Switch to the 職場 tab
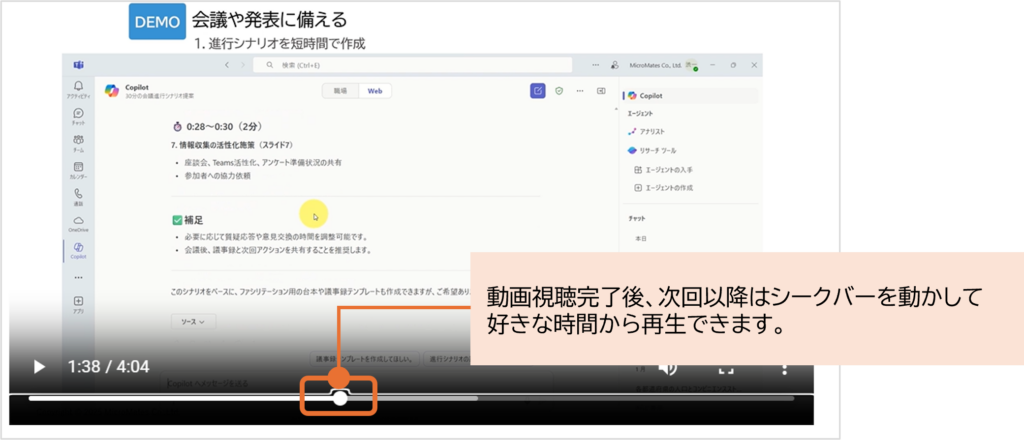 (340, 90)
